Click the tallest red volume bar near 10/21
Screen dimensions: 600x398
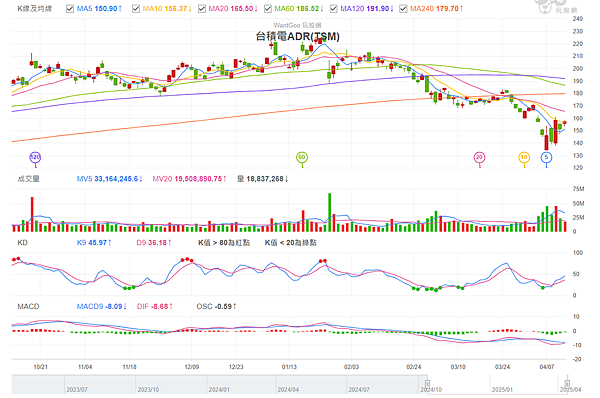tap(32, 214)
